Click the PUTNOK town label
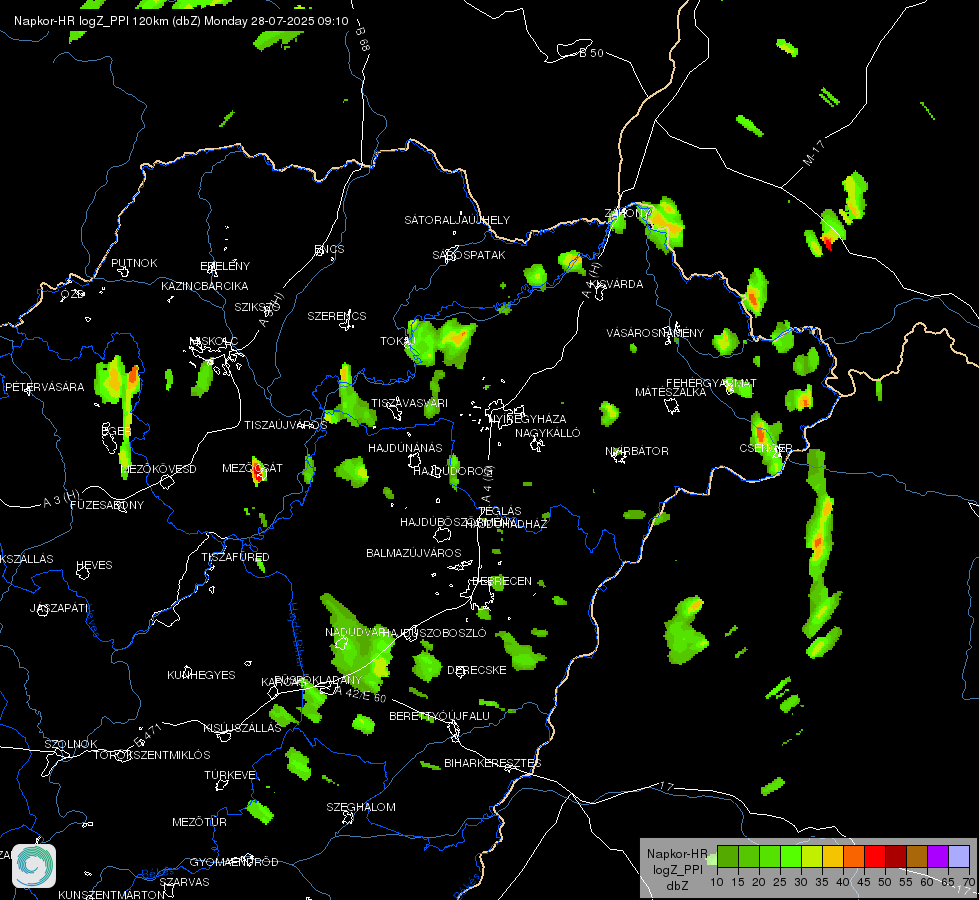This screenshot has width=979, height=900. point(134,263)
